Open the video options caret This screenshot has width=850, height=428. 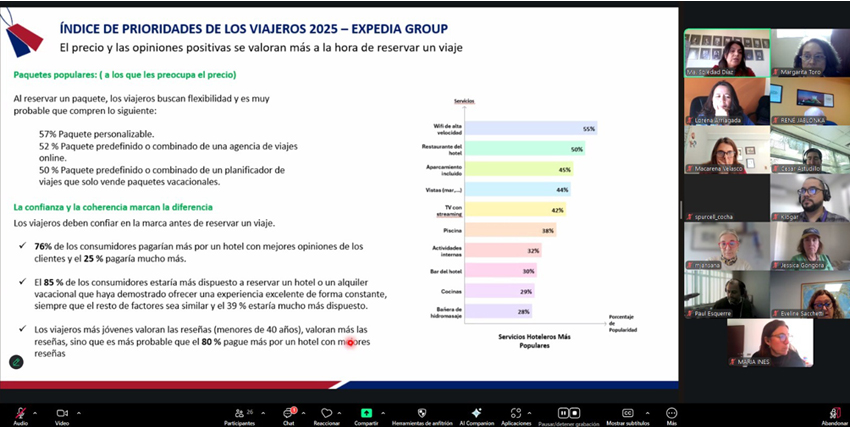tap(76, 412)
